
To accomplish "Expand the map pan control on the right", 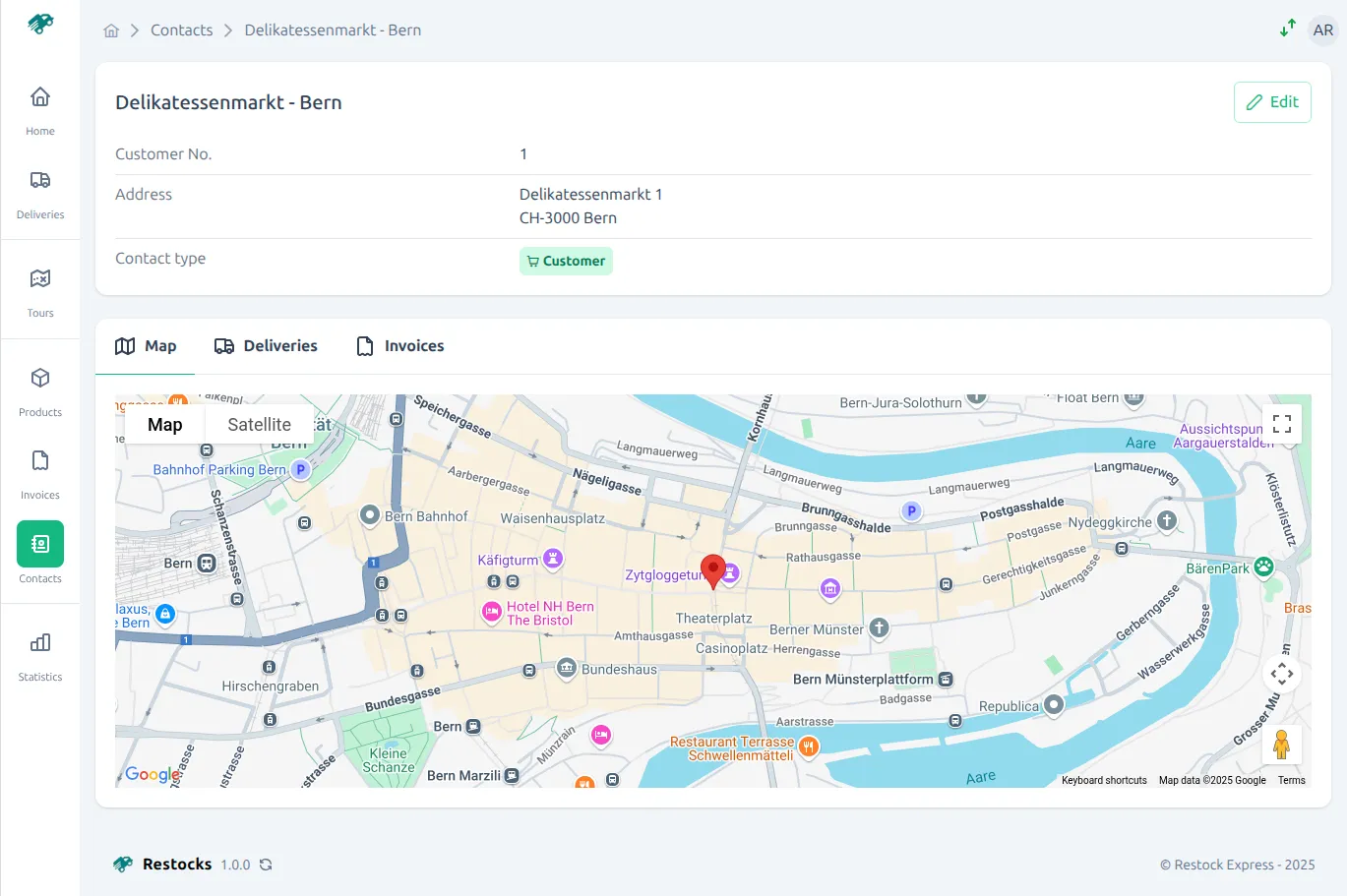I will click(x=1281, y=674).
